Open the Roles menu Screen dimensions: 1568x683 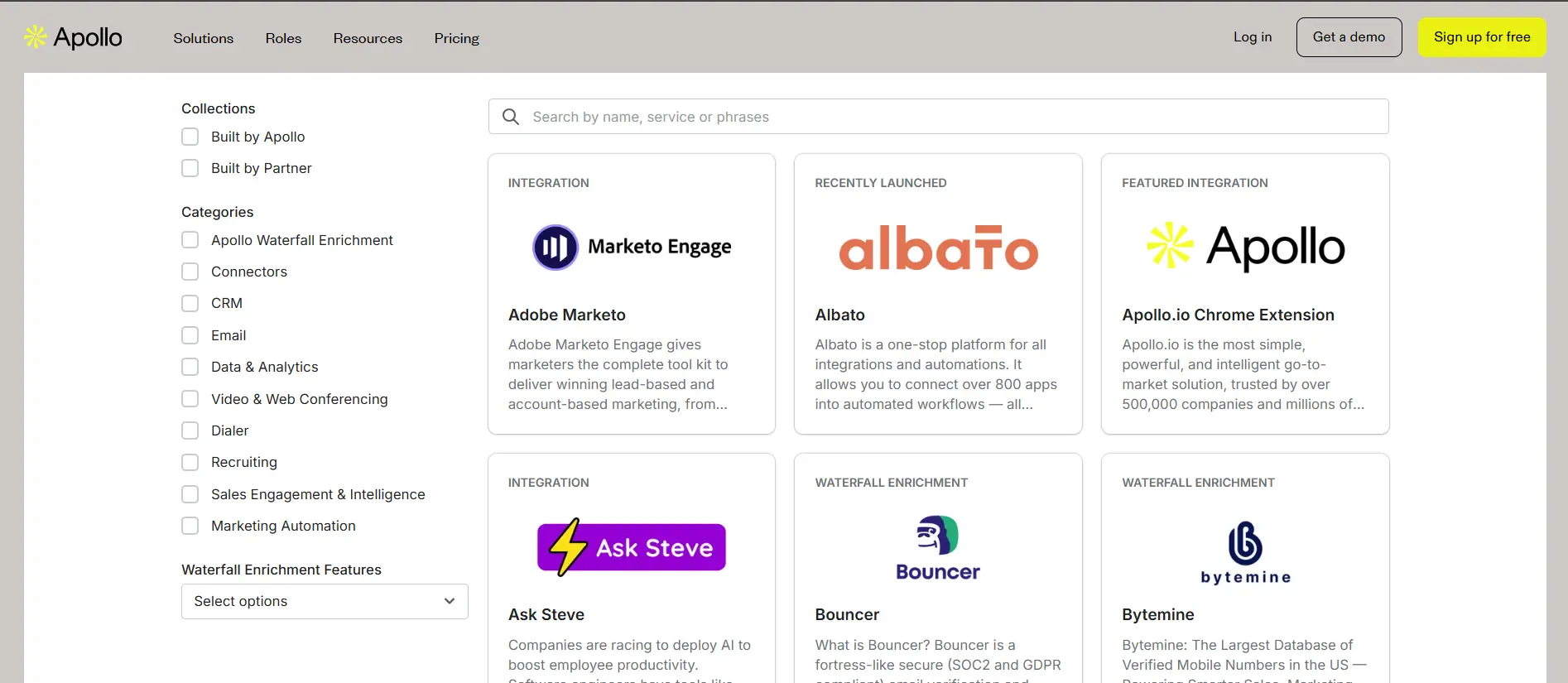283,38
